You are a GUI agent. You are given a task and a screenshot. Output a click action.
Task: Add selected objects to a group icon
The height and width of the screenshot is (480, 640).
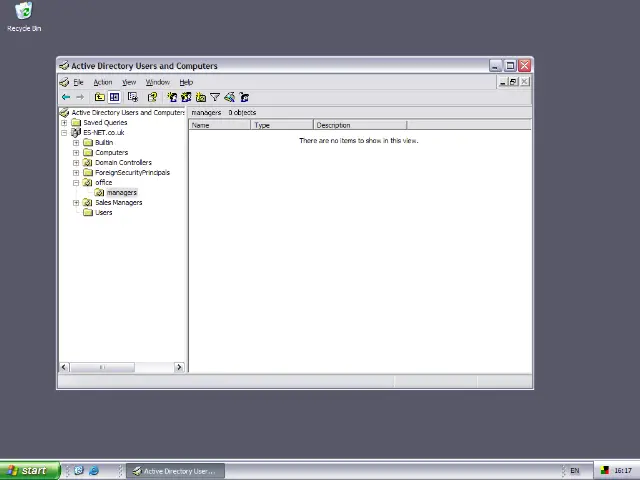click(x=244, y=97)
